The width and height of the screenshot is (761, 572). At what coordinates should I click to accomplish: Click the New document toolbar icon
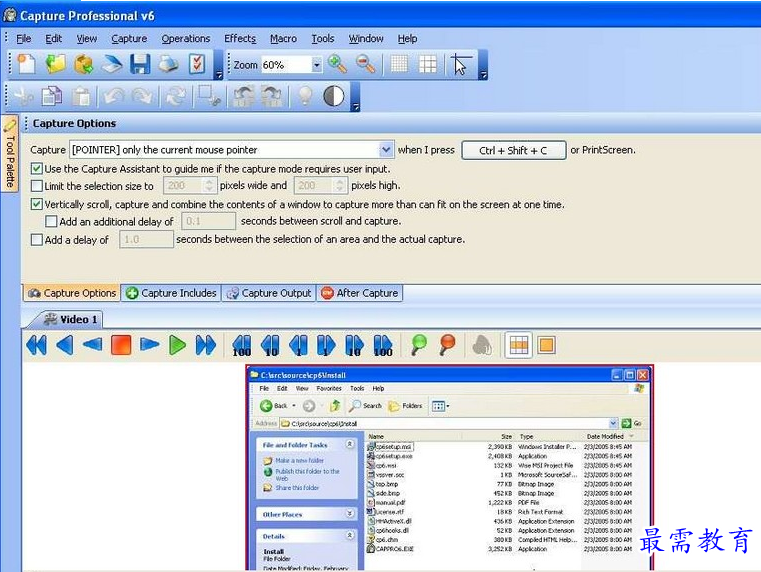[x=27, y=64]
